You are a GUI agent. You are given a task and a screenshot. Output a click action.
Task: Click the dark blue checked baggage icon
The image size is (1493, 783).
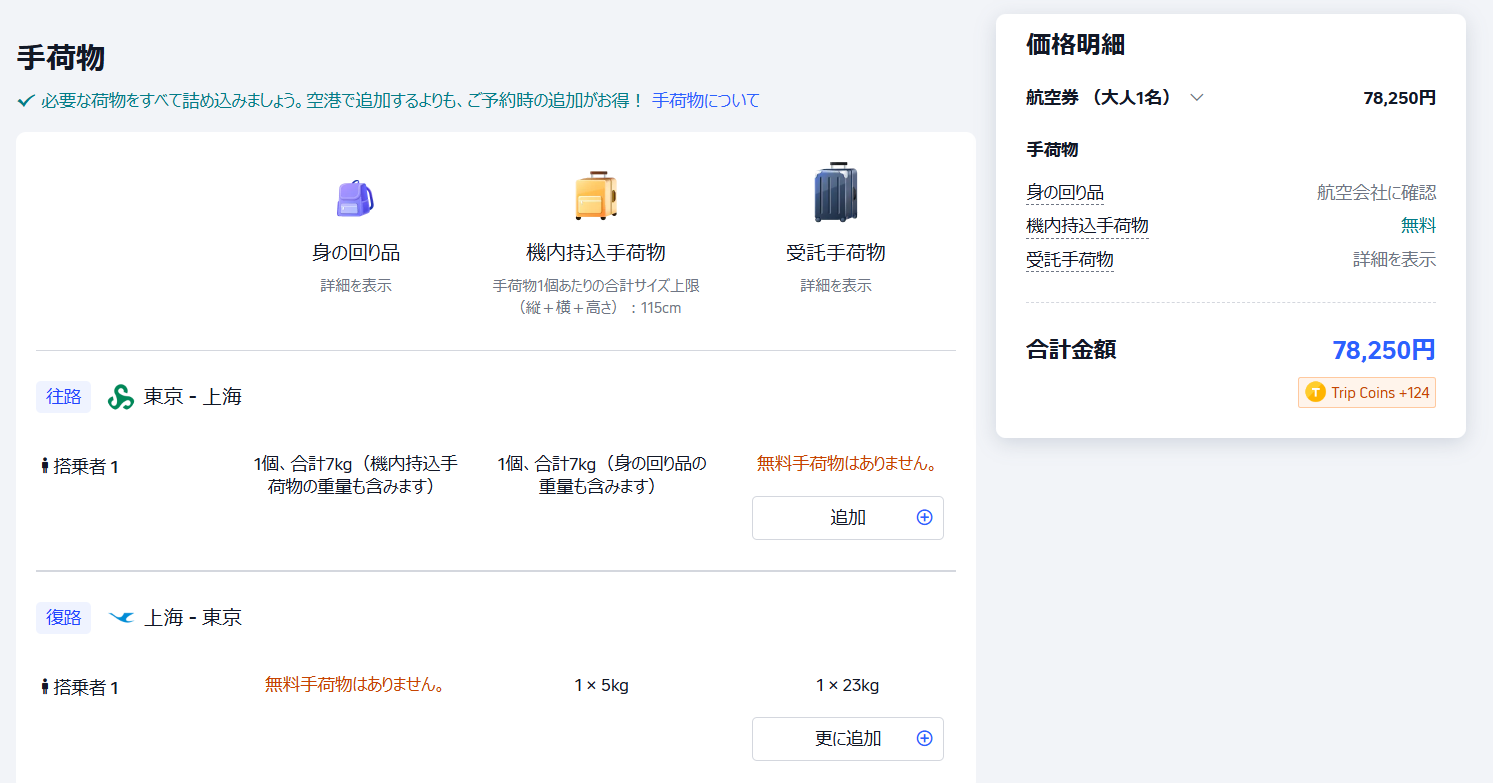[835, 193]
